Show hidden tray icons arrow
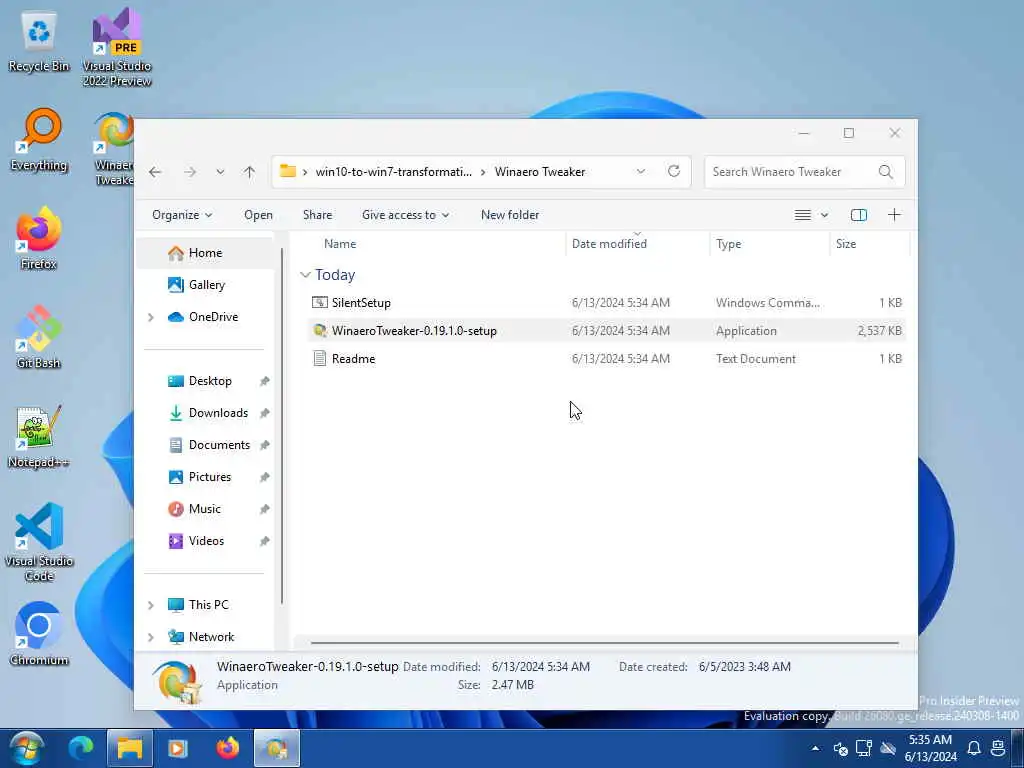Viewport: 1024px width, 768px height. 816,748
